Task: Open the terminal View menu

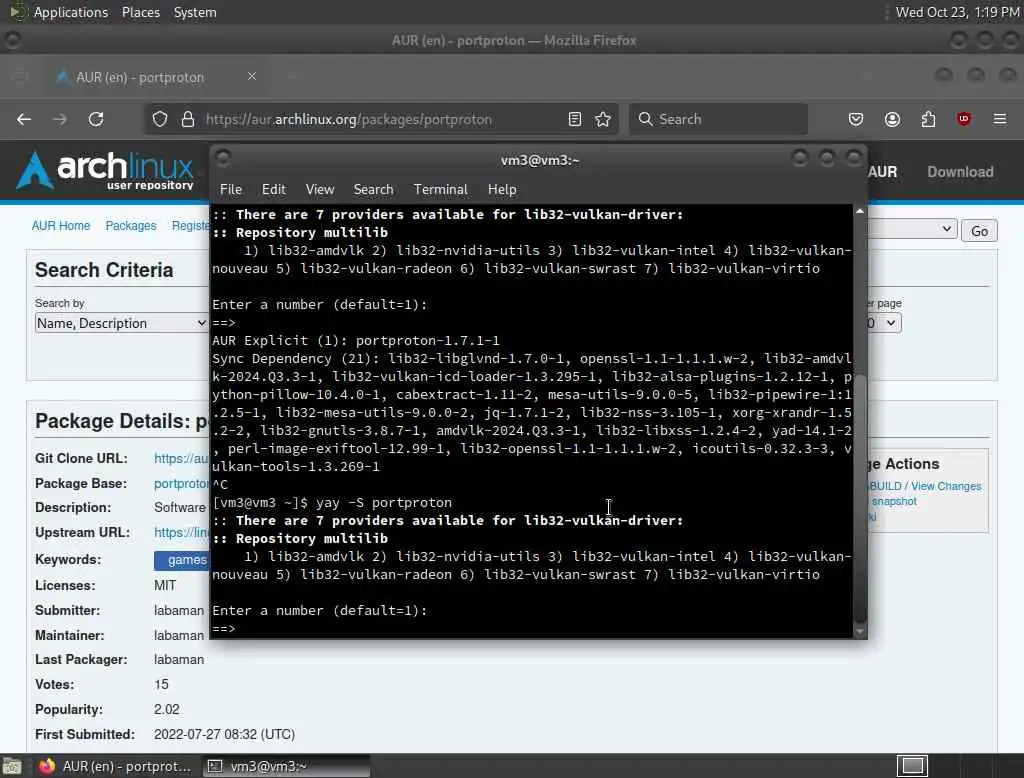Action: [x=320, y=189]
